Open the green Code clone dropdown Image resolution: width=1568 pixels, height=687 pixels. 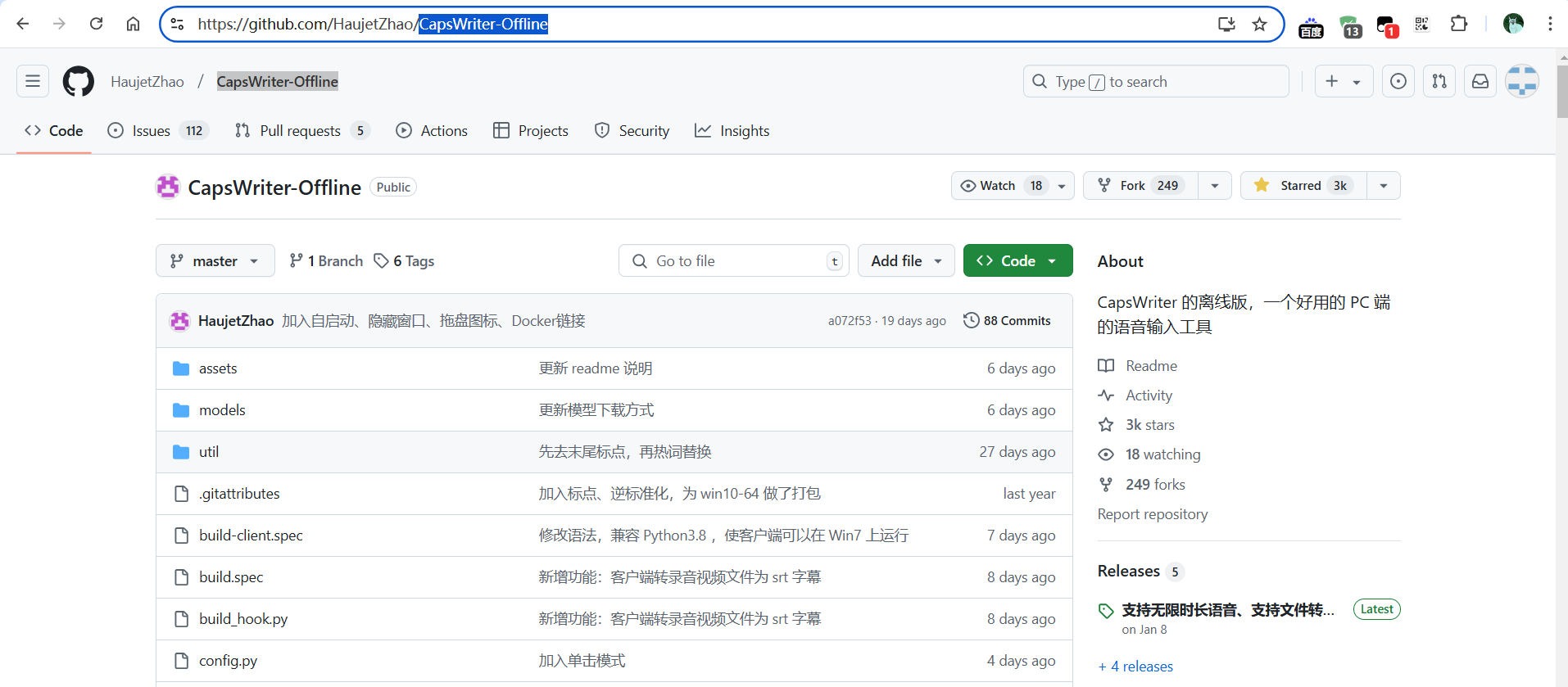point(1017,260)
